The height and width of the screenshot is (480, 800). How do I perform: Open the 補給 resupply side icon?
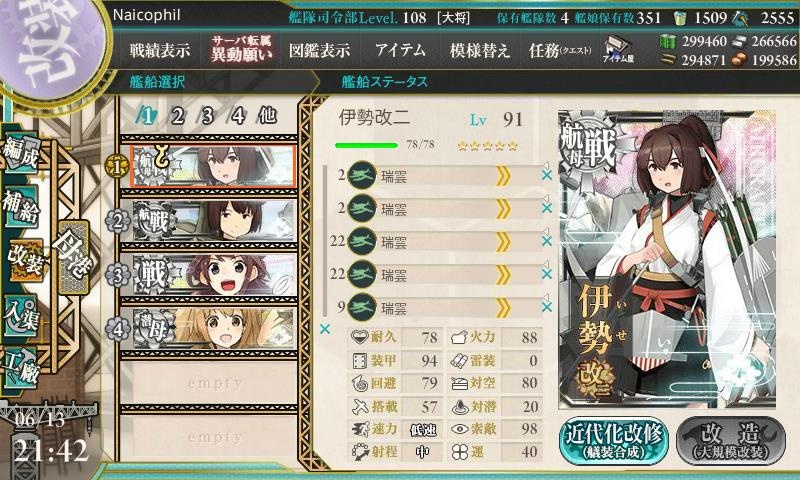point(21,206)
